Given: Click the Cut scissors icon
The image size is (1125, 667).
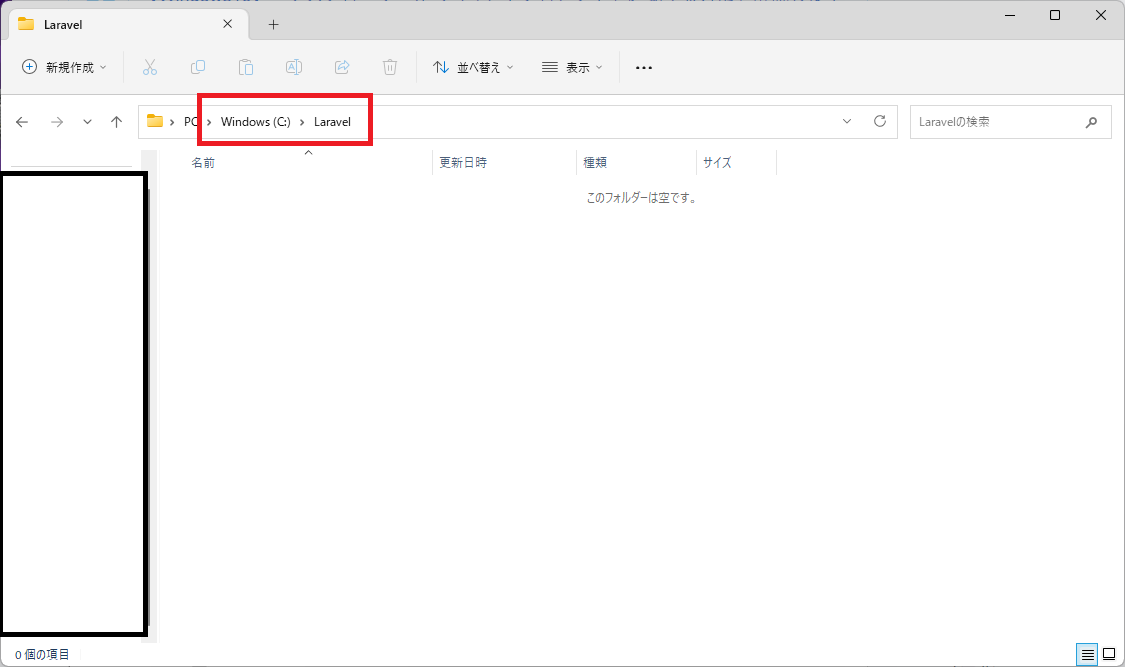Looking at the screenshot, I should 150,67.
